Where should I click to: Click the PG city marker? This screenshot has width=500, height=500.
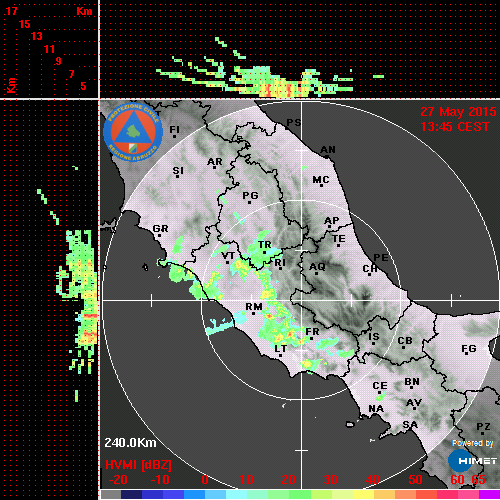pyautogui.click(x=249, y=202)
